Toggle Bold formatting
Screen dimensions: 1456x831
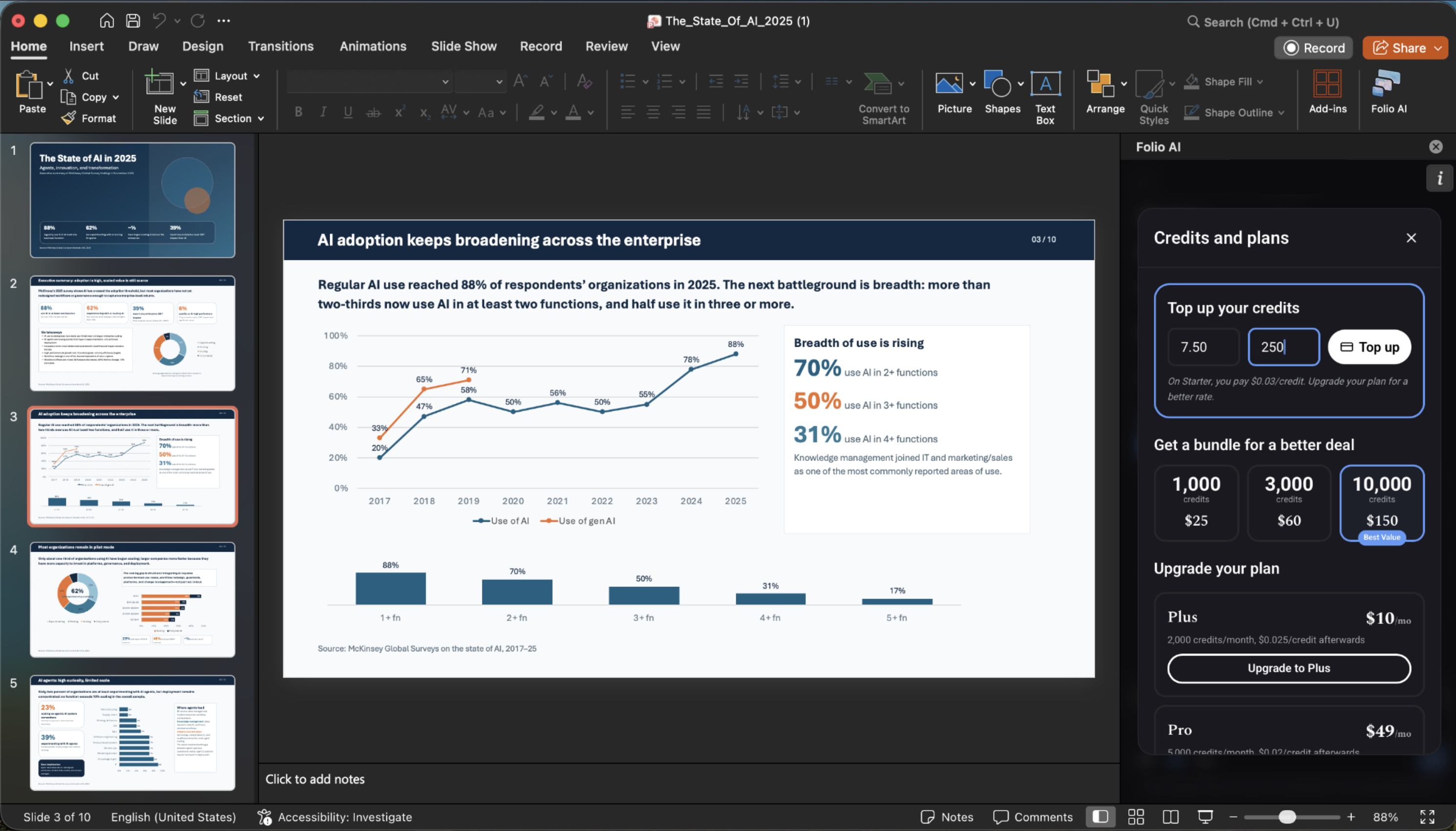click(x=298, y=112)
